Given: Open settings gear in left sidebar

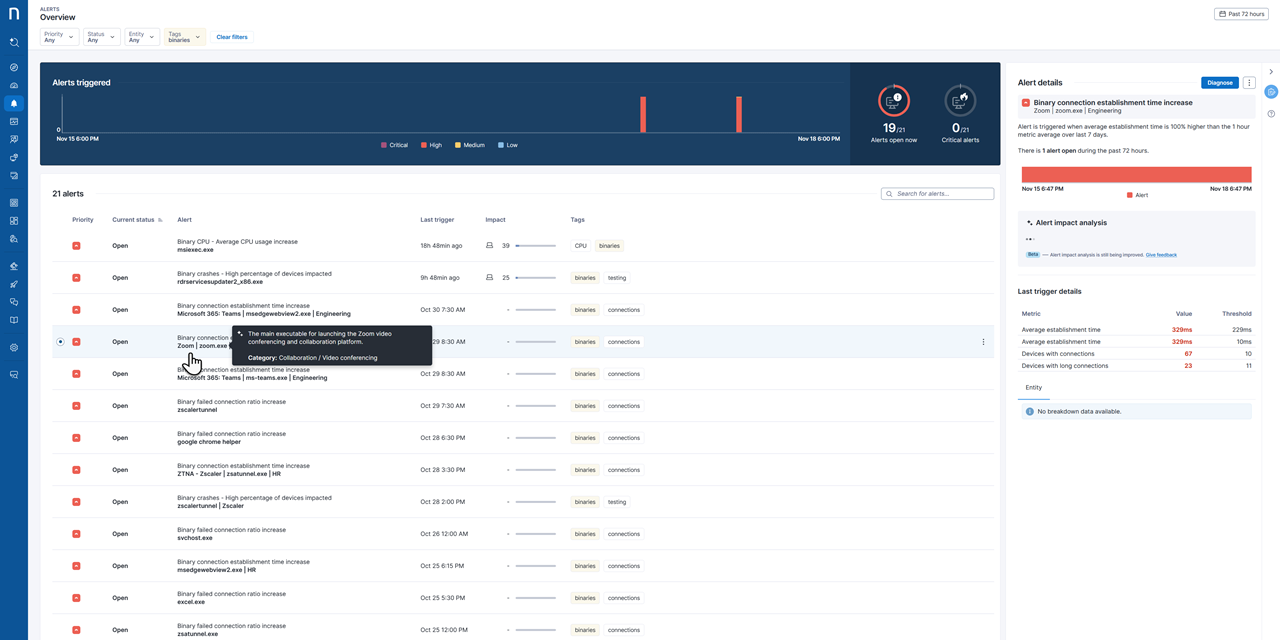Looking at the screenshot, I should [14, 348].
